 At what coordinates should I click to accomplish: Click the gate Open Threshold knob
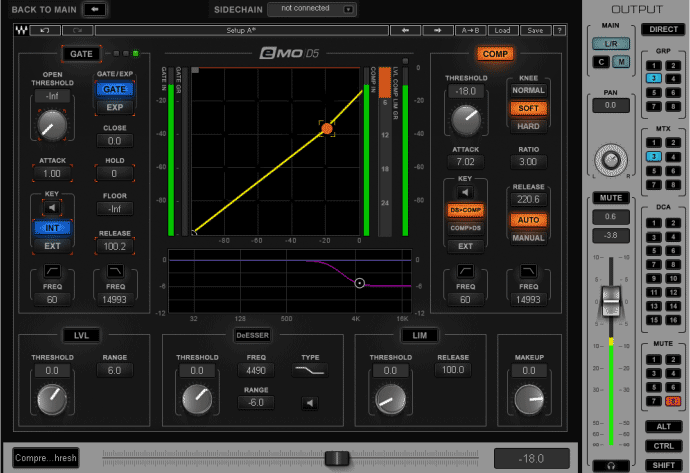[x=52, y=125]
